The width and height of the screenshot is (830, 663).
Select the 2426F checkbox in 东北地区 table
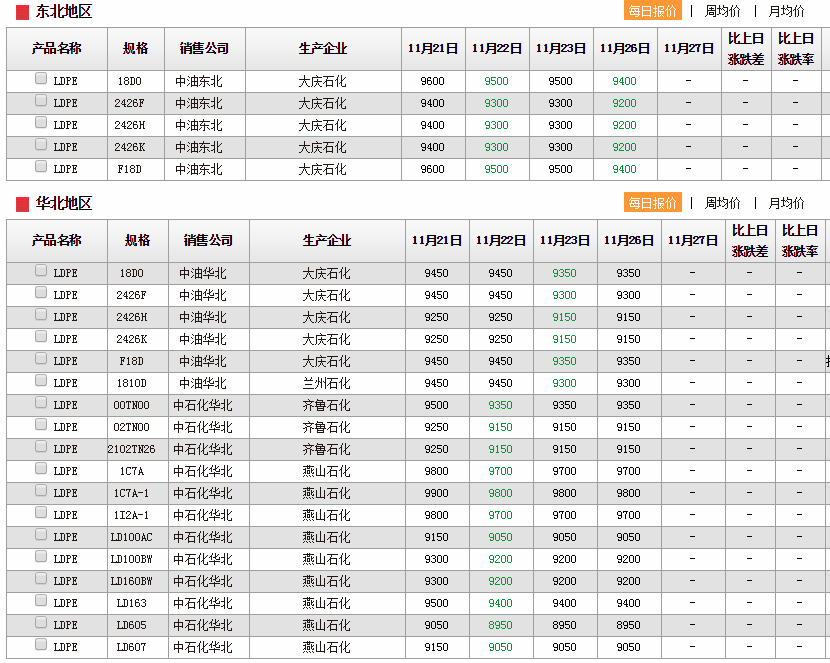point(41,101)
